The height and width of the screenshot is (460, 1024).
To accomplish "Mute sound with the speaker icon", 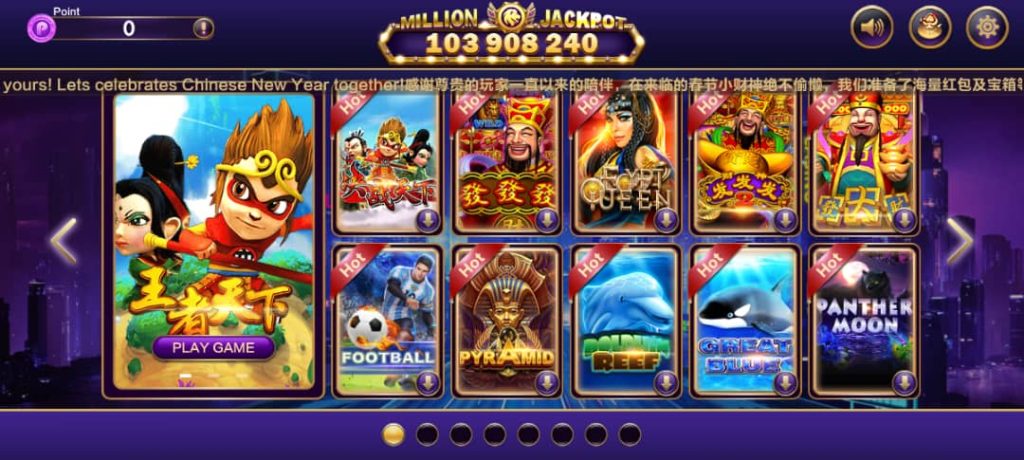I will (871, 27).
